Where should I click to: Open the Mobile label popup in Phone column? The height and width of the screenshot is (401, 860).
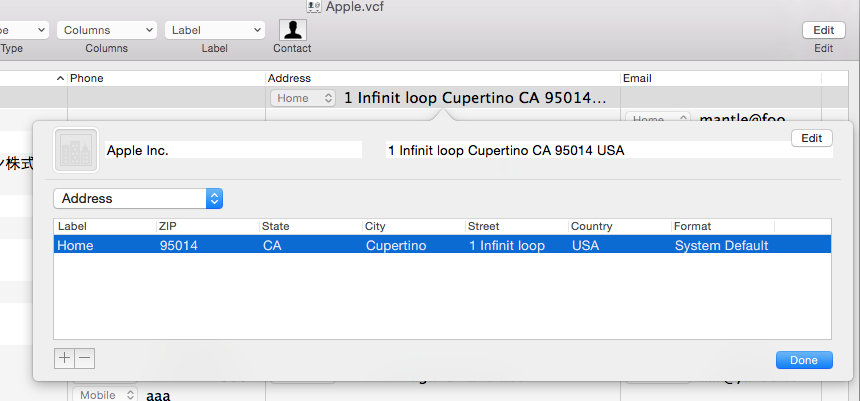(105, 395)
